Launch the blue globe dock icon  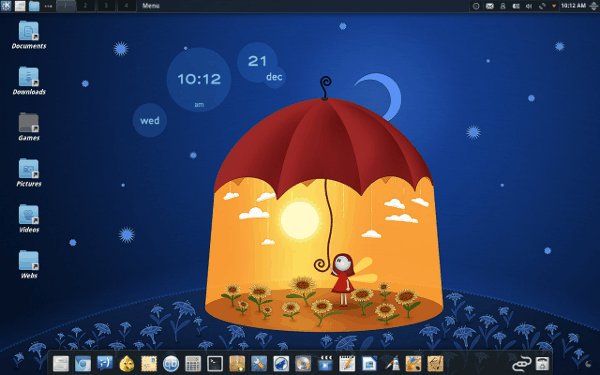pyautogui.click(x=281, y=364)
